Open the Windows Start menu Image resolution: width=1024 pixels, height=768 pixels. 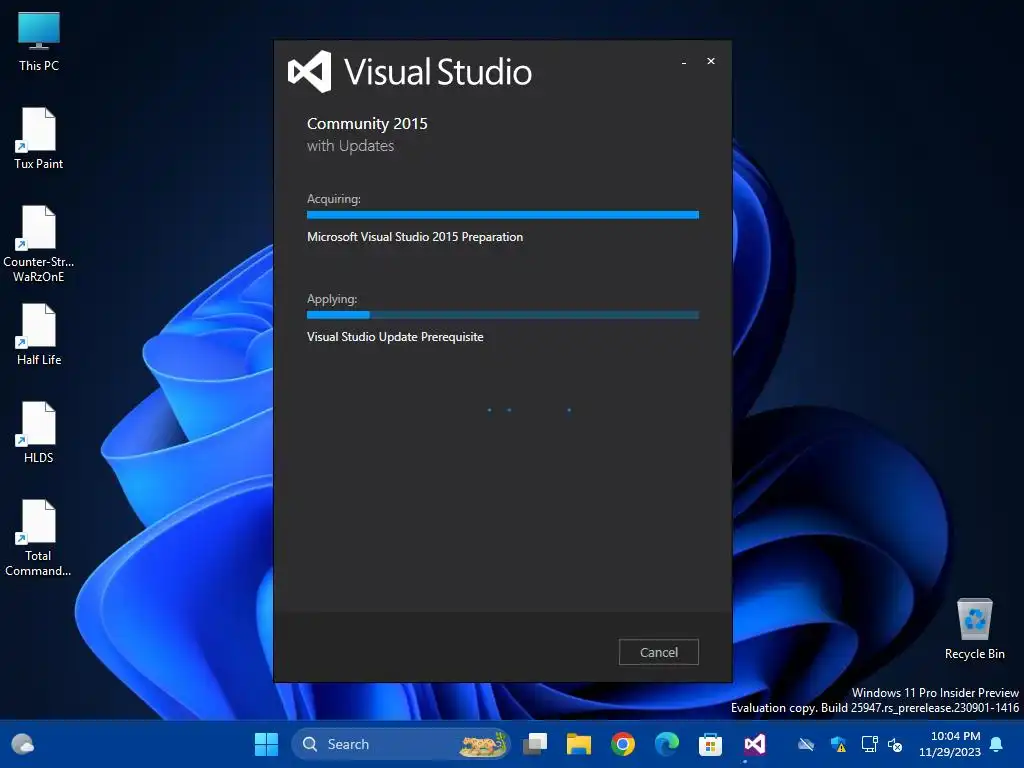(x=266, y=744)
